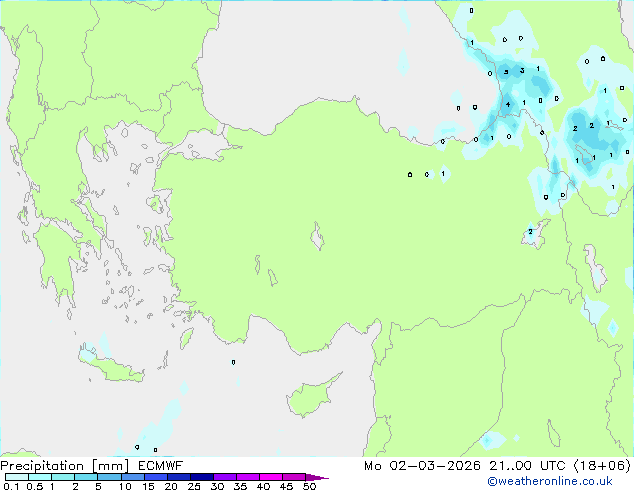This screenshot has height=490, width=634.
Task: Click the precipitation value 4 near the Black Sea coast
Action: 508,104
